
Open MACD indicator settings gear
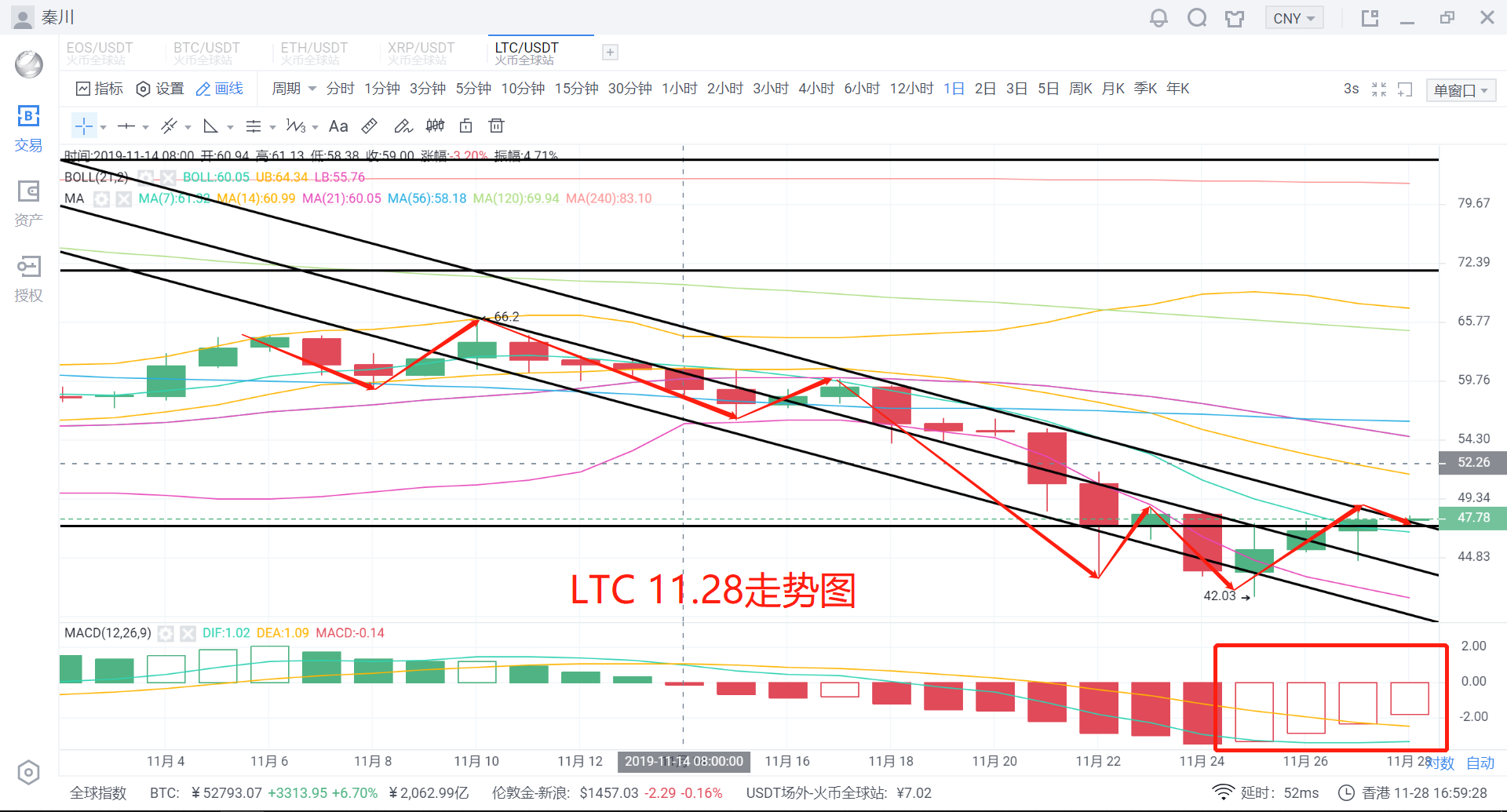click(166, 633)
